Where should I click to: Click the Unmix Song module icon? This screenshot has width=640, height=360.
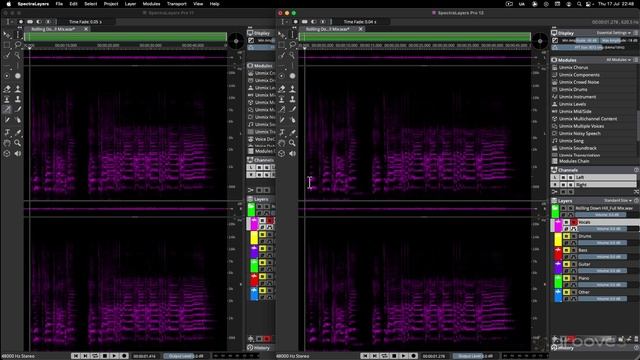[555, 140]
